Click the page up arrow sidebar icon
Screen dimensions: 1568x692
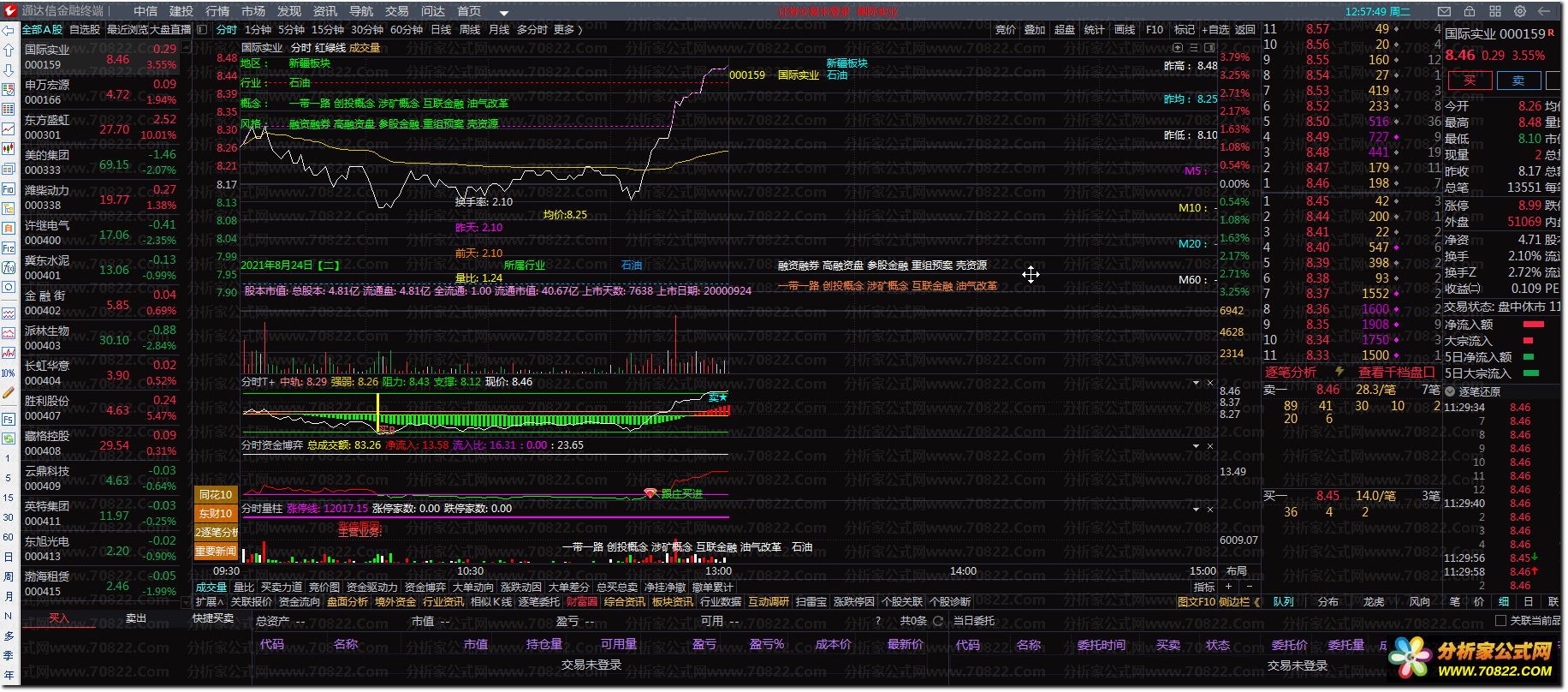tap(9, 51)
